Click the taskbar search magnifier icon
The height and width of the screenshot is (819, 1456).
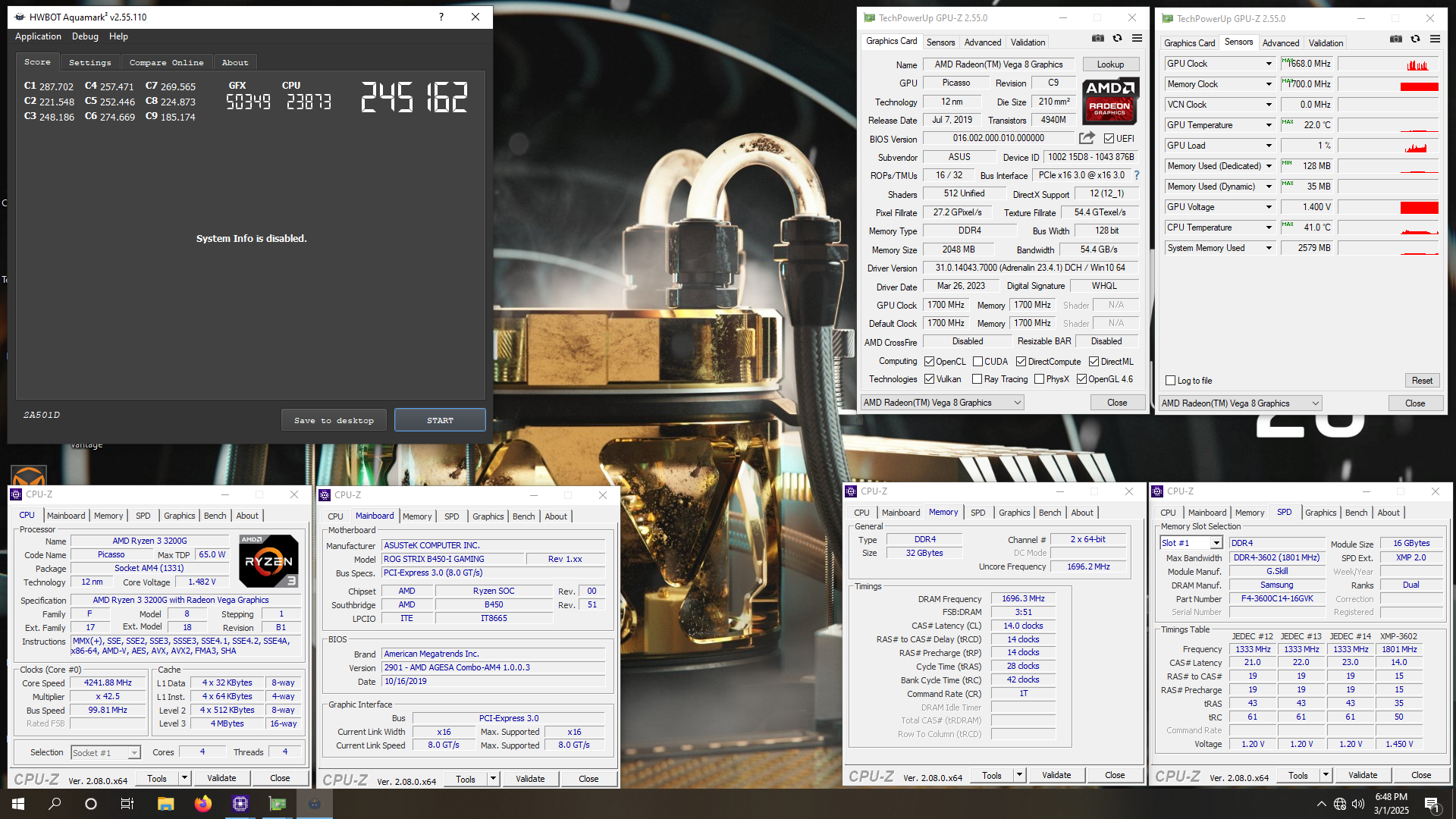pos(55,804)
